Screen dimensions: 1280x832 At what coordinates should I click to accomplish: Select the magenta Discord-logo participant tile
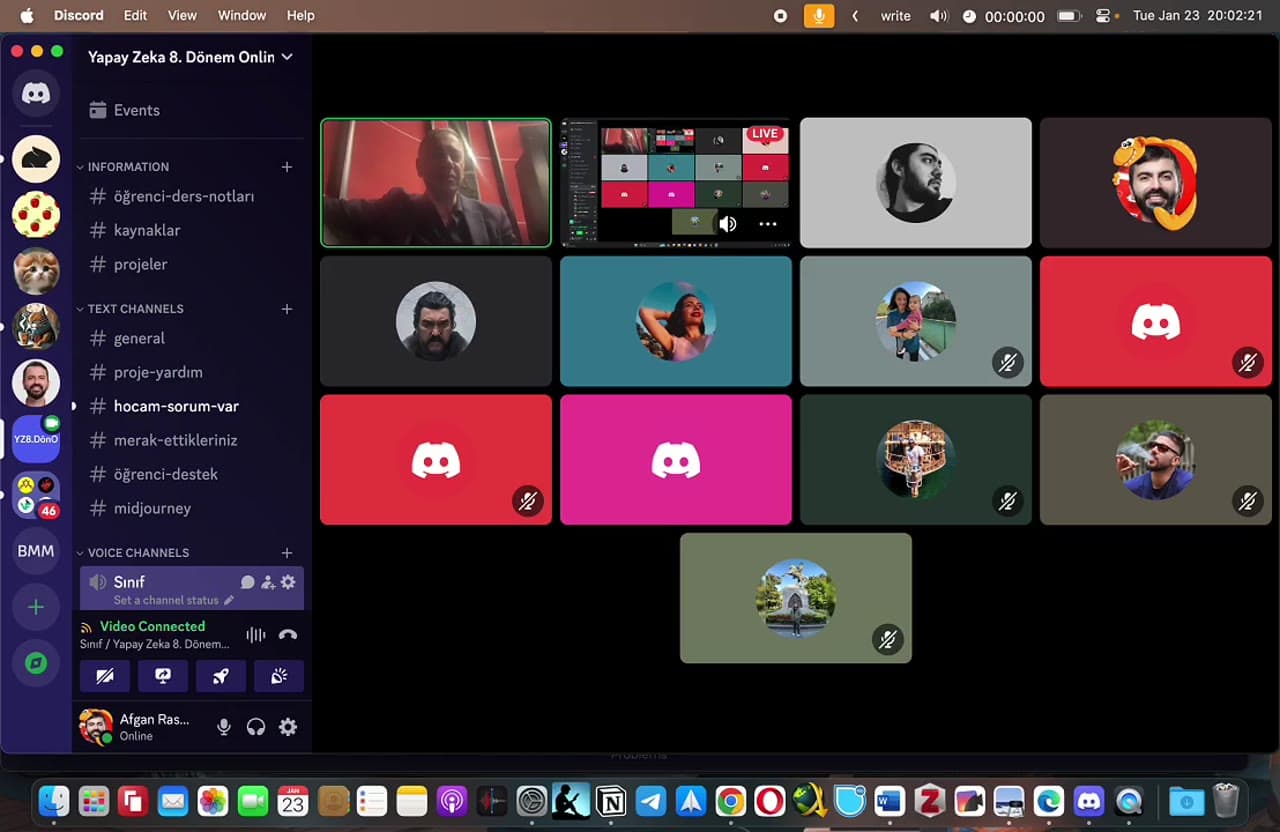(676, 460)
